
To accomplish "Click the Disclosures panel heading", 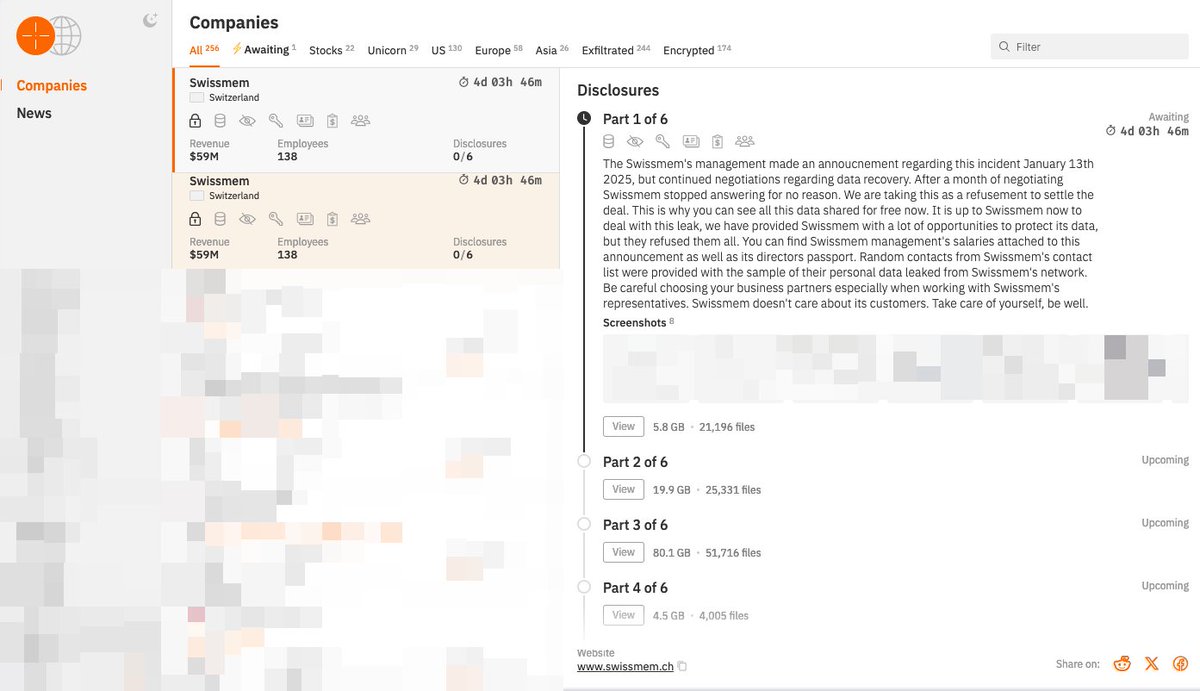I will pyautogui.click(x=618, y=90).
